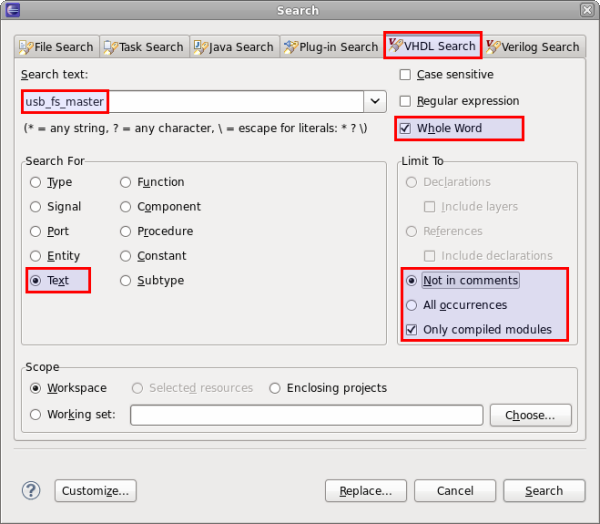Open the Java Search tab

pyautogui.click(x=234, y=47)
